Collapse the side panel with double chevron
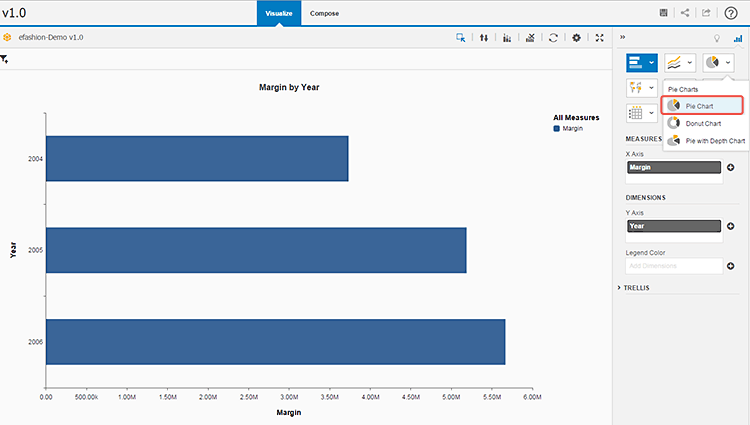The width and height of the screenshot is (750, 425). (x=623, y=37)
